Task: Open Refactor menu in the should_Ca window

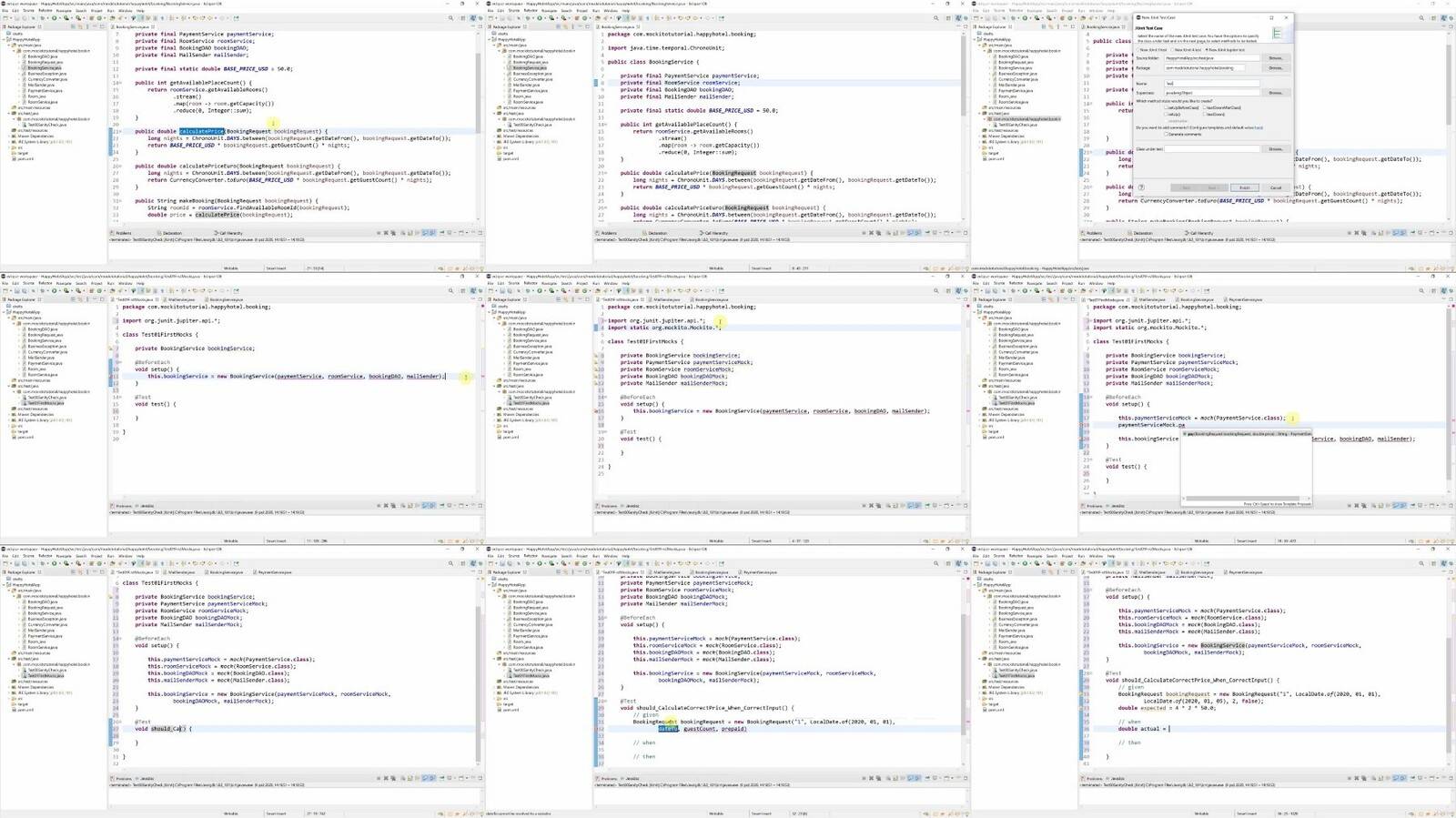Action: [45, 556]
